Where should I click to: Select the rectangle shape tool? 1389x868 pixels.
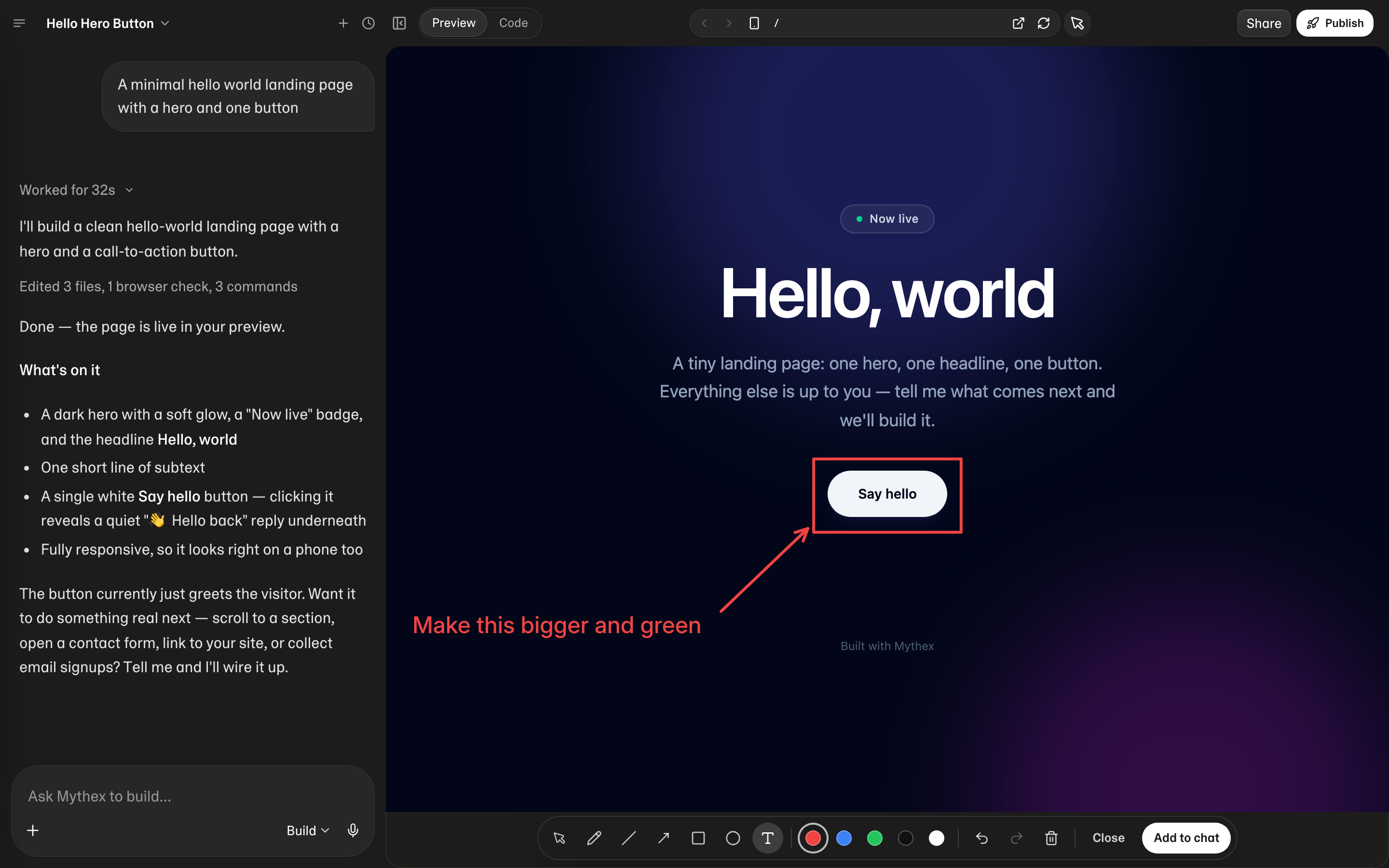[698, 838]
